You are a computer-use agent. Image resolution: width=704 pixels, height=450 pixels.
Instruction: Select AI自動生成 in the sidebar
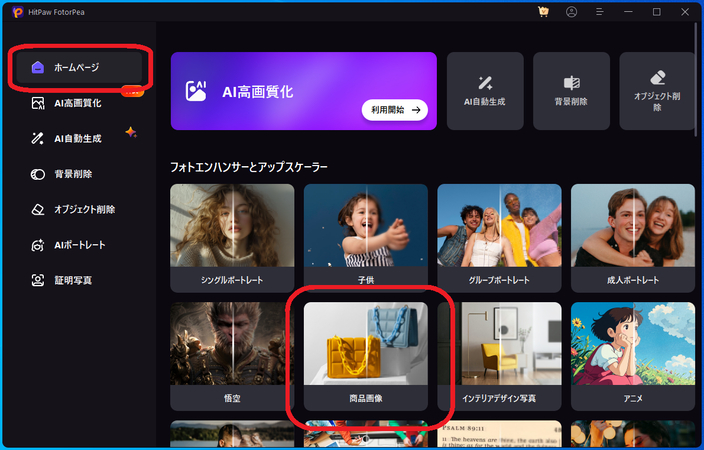[x=79, y=138]
